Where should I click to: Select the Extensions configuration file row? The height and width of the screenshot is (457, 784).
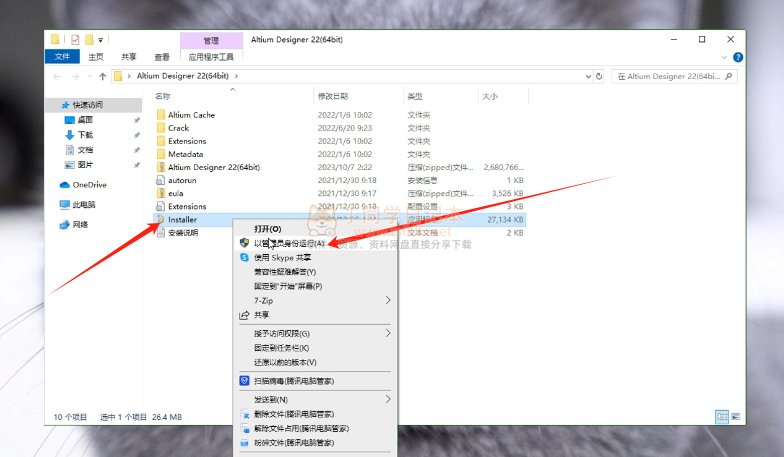[340, 206]
